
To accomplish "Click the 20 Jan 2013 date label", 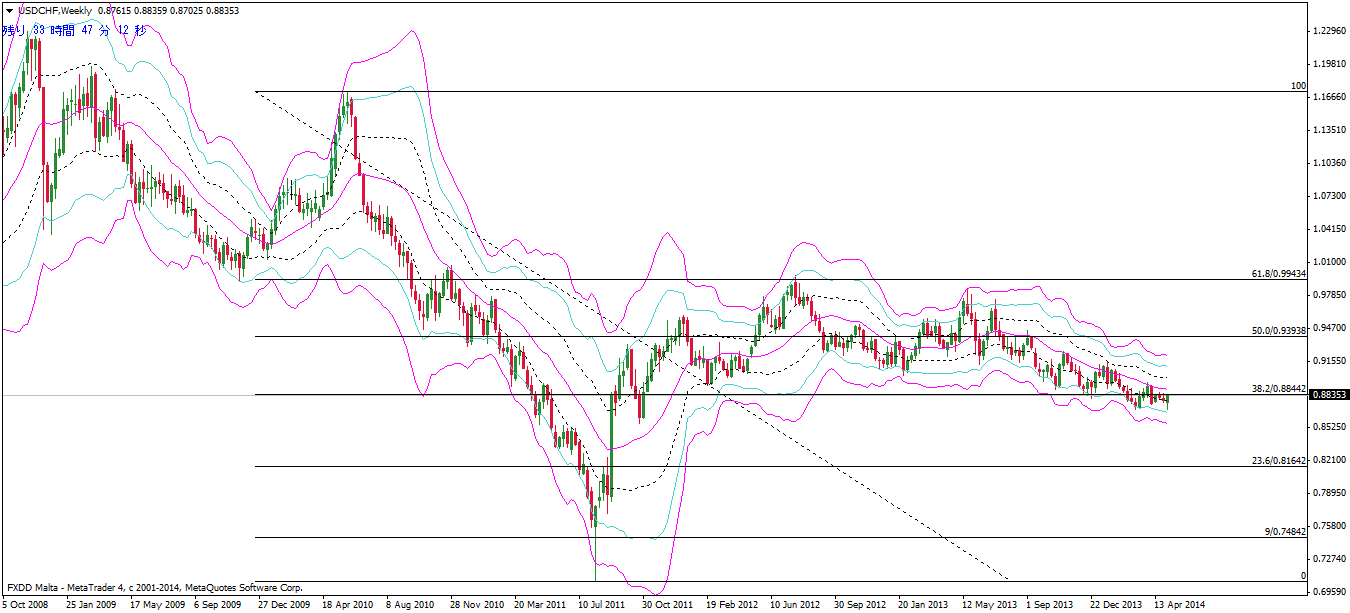I will tap(924, 605).
